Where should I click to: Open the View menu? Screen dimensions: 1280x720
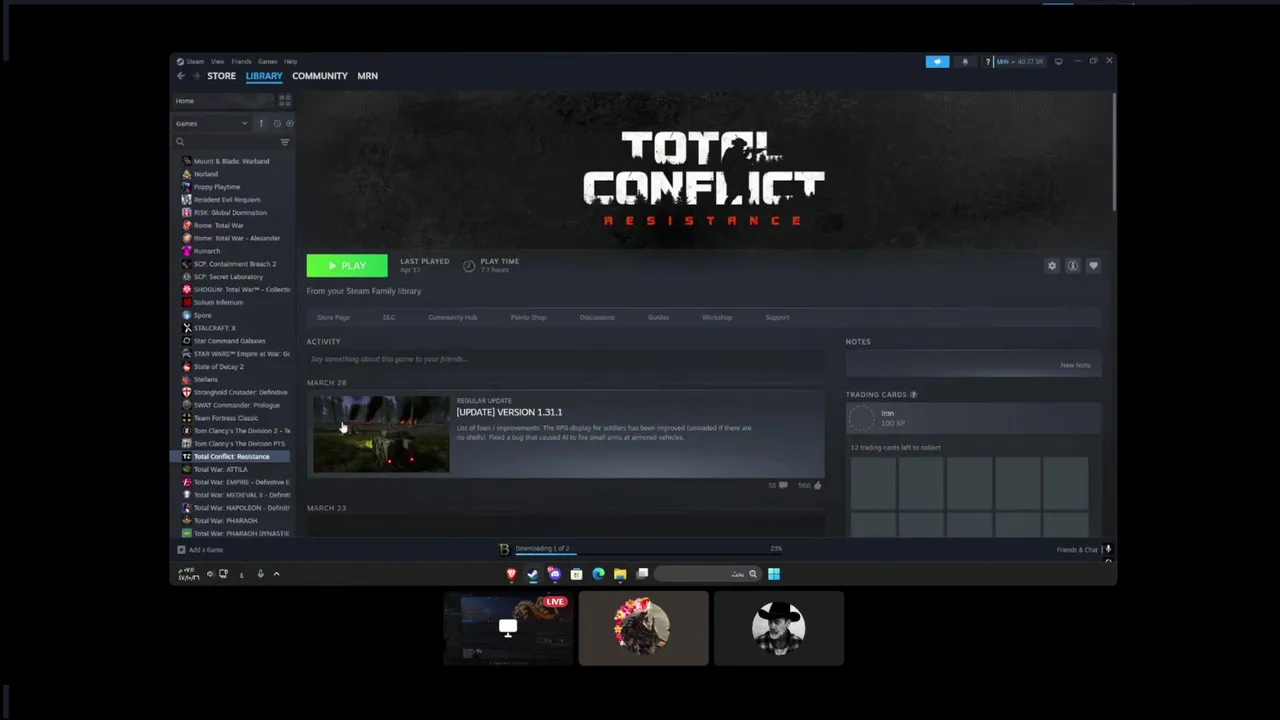coord(217,62)
